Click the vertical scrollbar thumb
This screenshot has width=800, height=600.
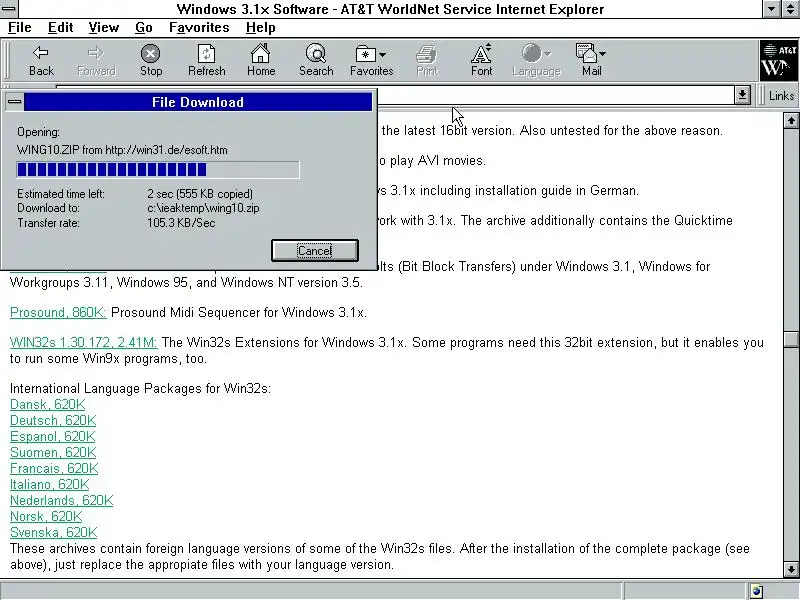click(791, 340)
